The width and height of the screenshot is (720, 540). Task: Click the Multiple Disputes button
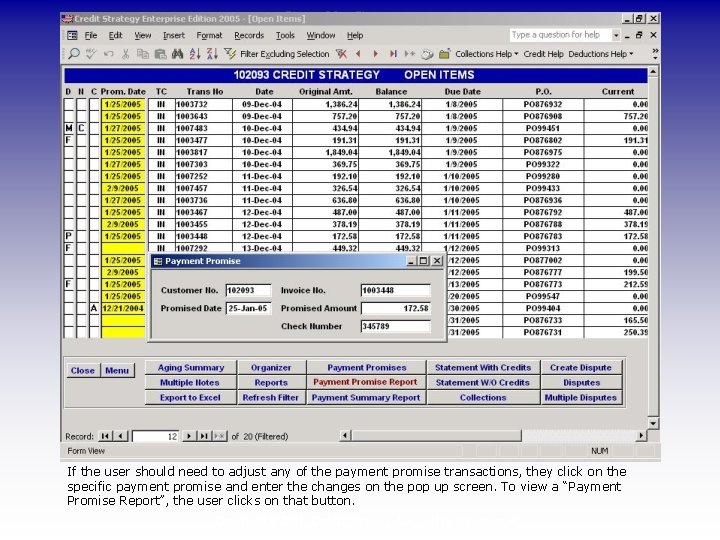click(x=581, y=398)
